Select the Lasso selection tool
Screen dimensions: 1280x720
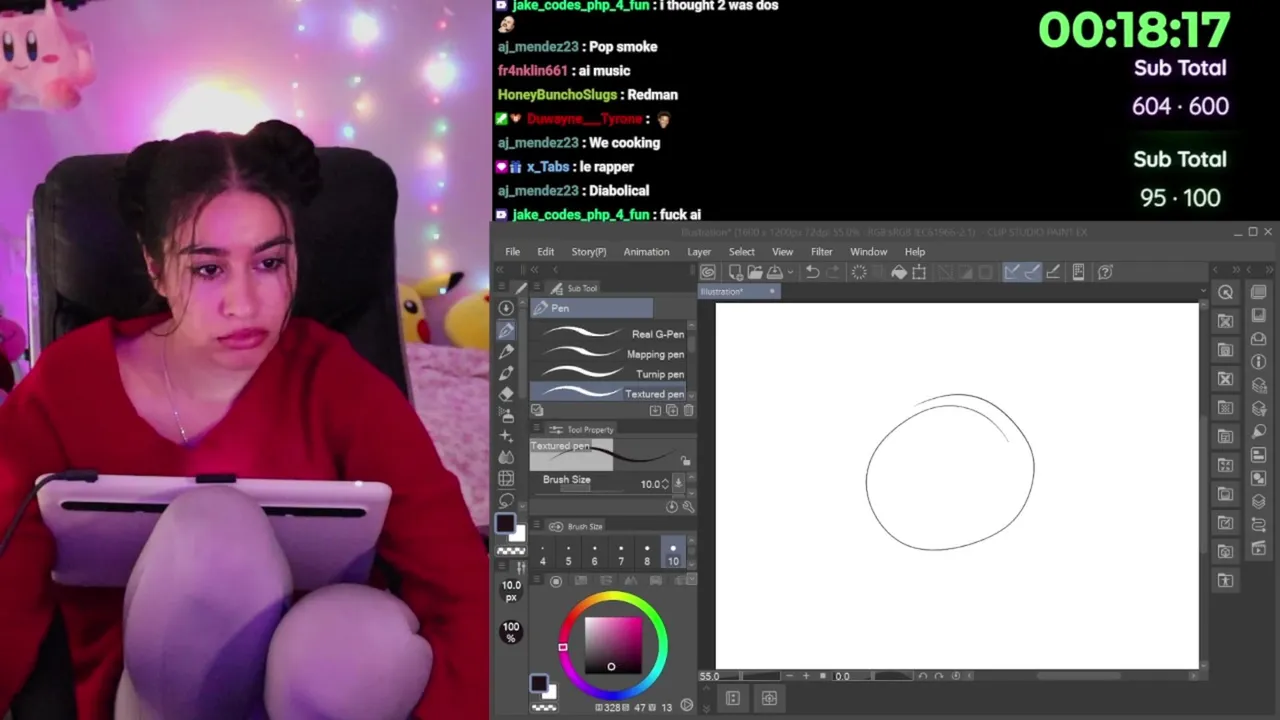coord(506,499)
